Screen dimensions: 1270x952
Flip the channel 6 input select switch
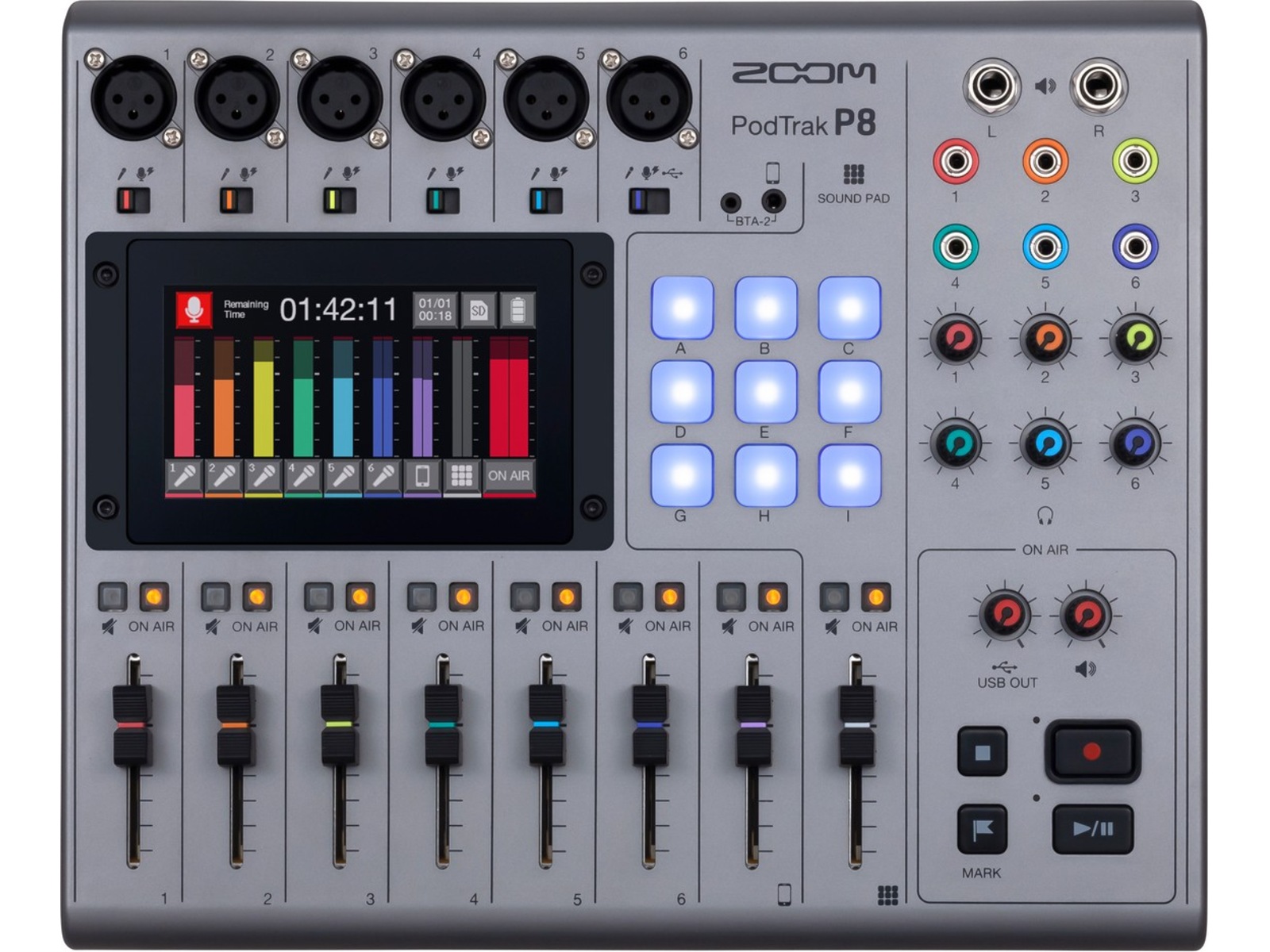coord(648,200)
